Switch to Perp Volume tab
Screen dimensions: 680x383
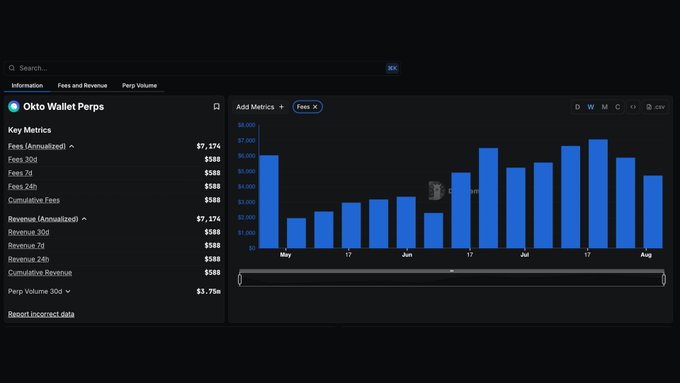point(139,85)
